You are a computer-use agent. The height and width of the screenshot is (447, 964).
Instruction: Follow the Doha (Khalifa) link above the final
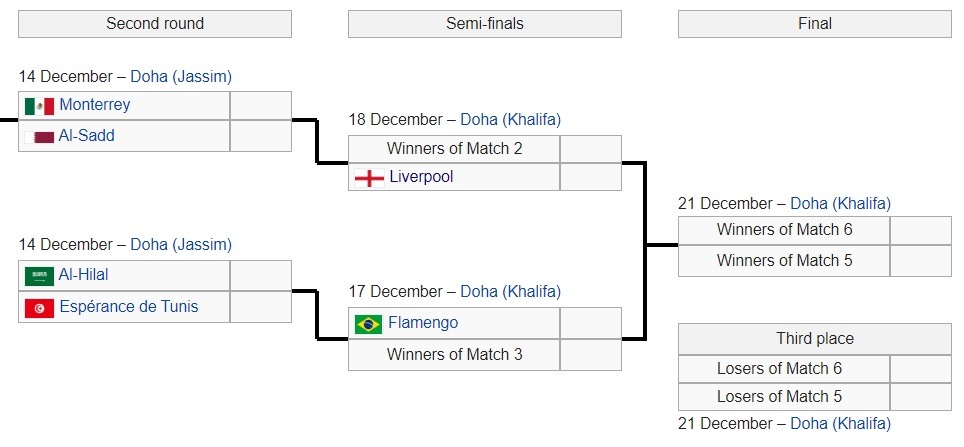840,204
